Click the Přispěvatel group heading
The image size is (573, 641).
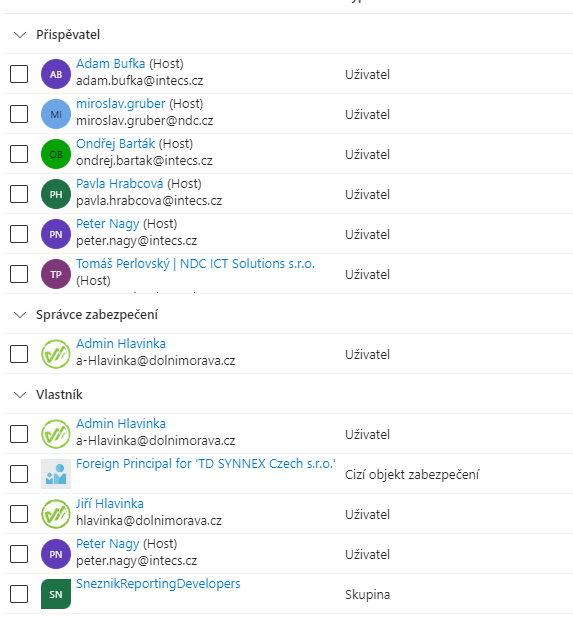tap(68, 35)
